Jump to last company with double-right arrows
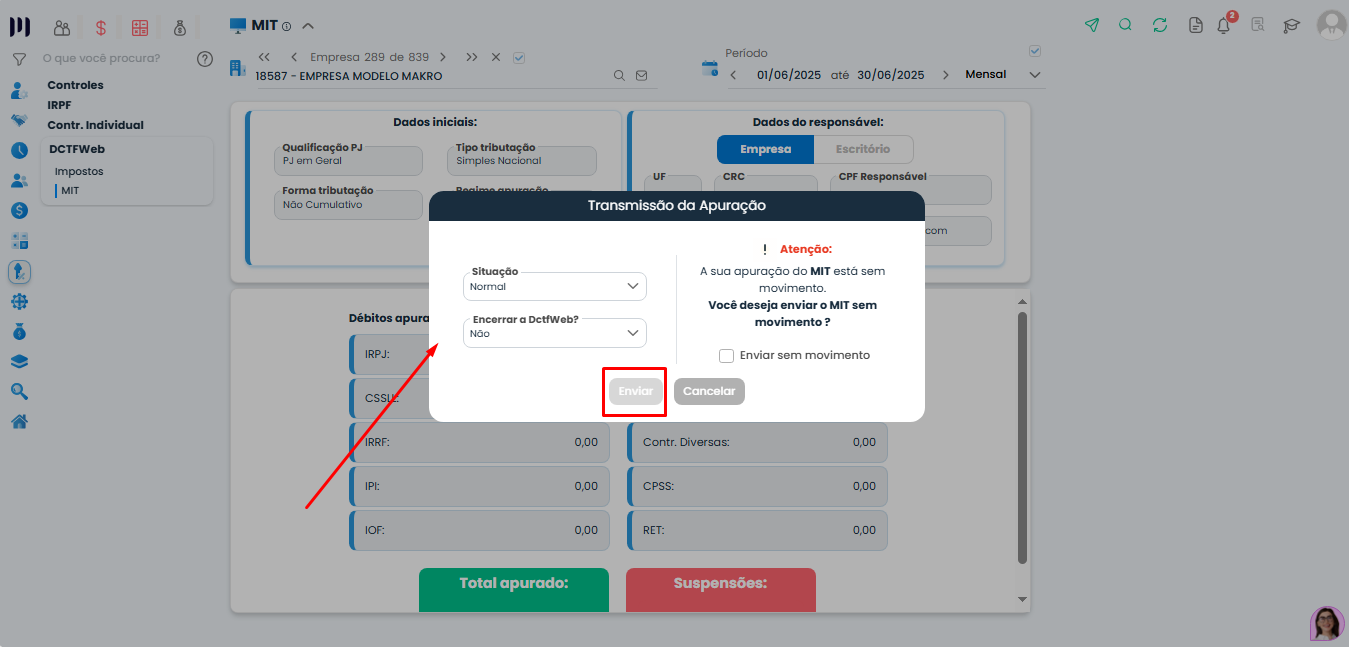The height and width of the screenshot is (647, 1349). pos(472,57)
